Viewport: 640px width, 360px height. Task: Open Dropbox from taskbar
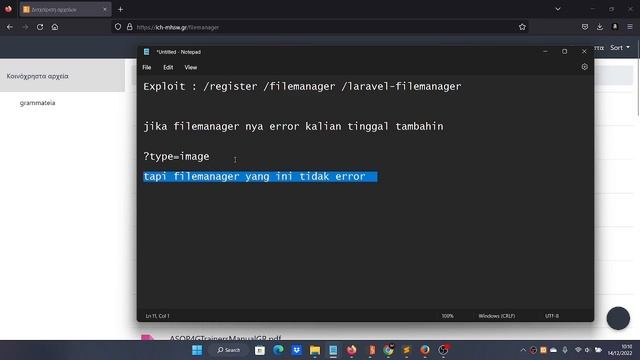[x=297, y=350]
